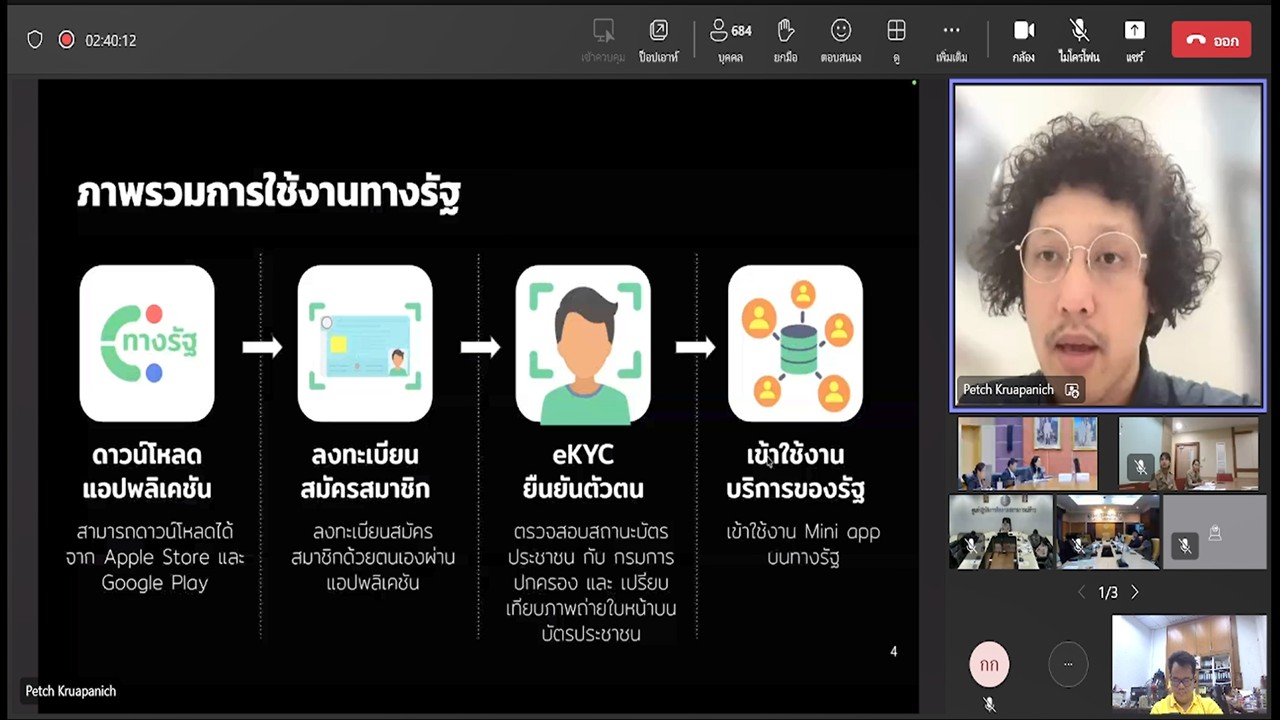The image size is (1280, 720).
Task: Unmute the microphone
Action: [1079, 40]
